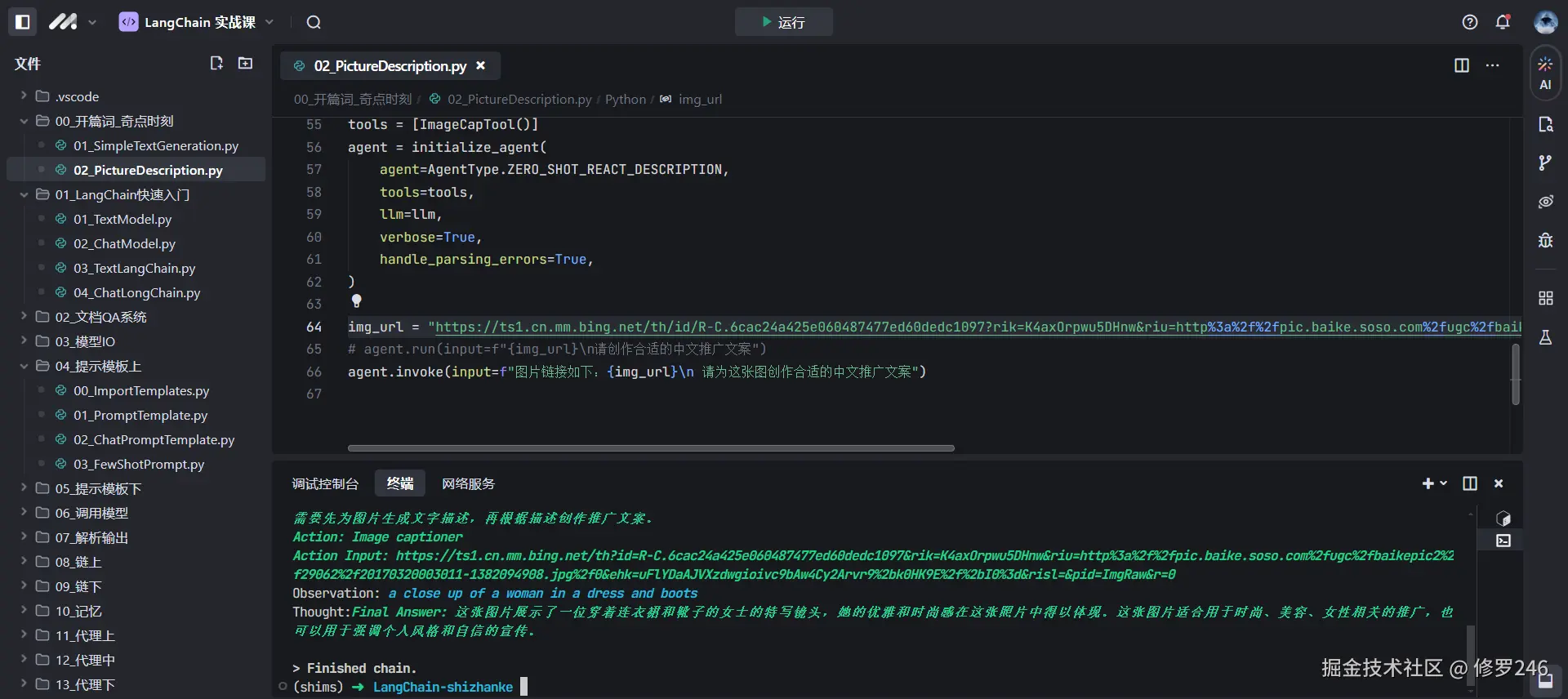Click the editor horizontal scrollbar
Image resolution: width=1568 pixels, height=699 pixels.
point(651,448)
